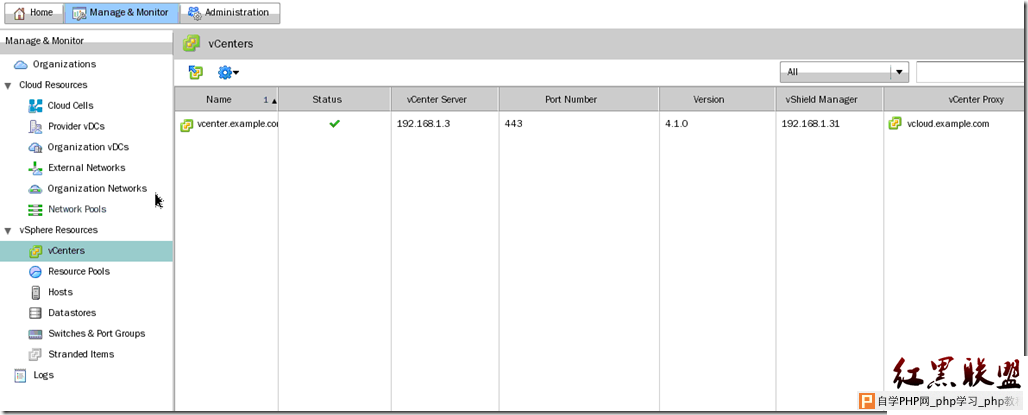Select Organizations in sidebar
This screenshot has width=1028, height=415.
tap(64, 64)
